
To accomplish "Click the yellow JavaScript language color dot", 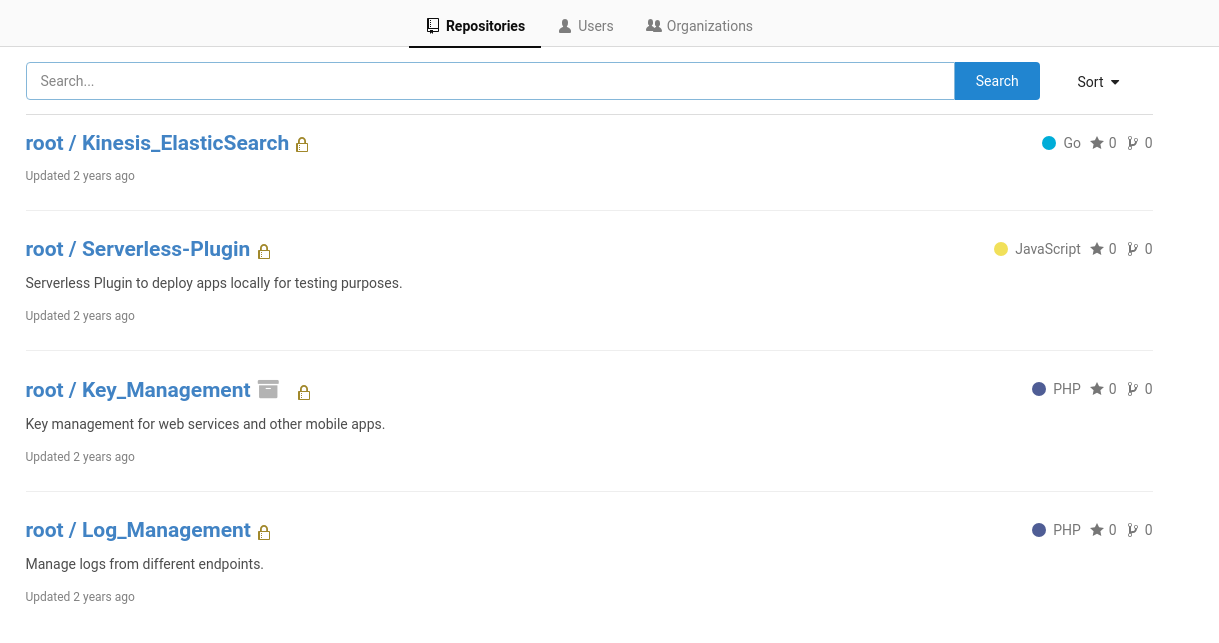I will 1001,249.
